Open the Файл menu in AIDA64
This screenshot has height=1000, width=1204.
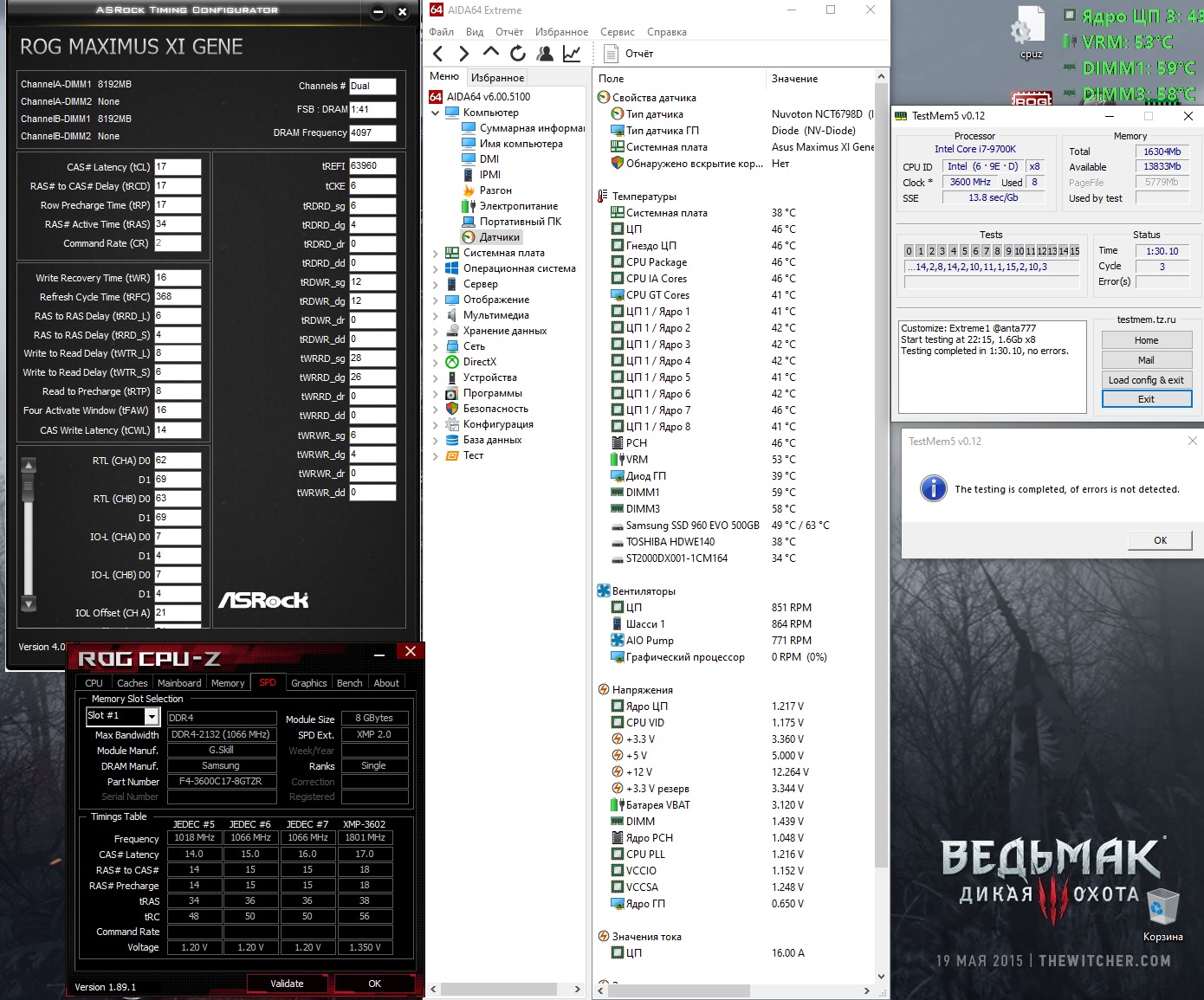point(442,32)
